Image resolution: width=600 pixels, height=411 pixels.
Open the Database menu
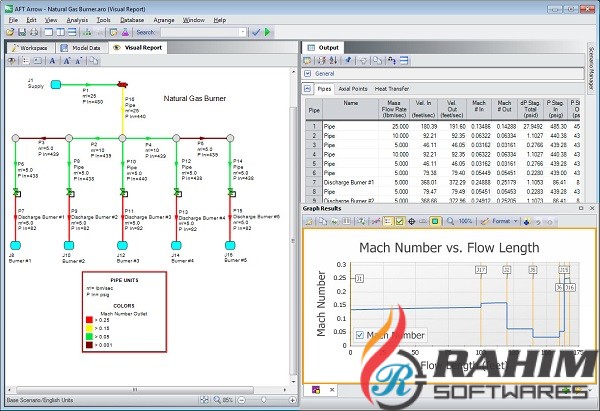[132, 20]
